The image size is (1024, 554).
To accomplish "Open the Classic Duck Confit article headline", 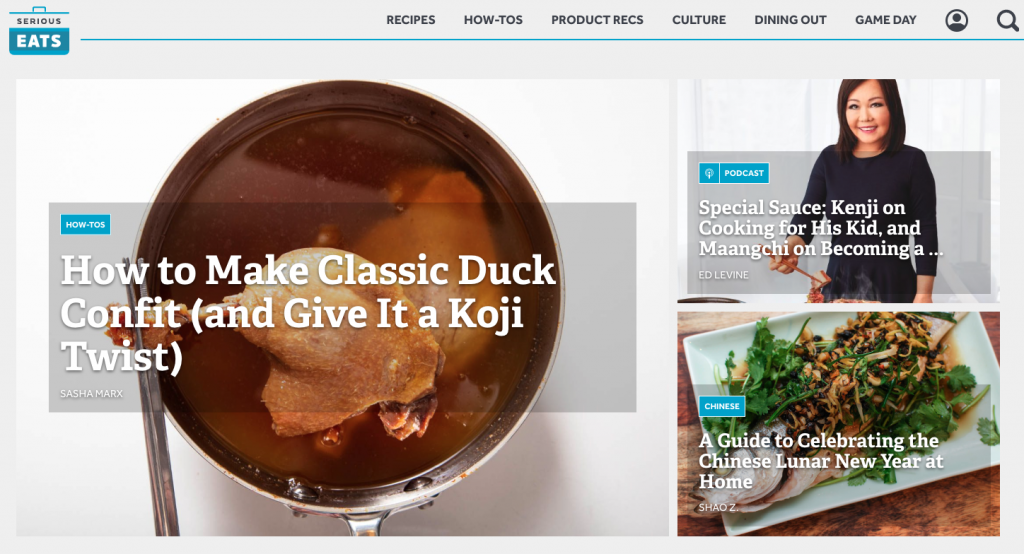I will [308, 313].
